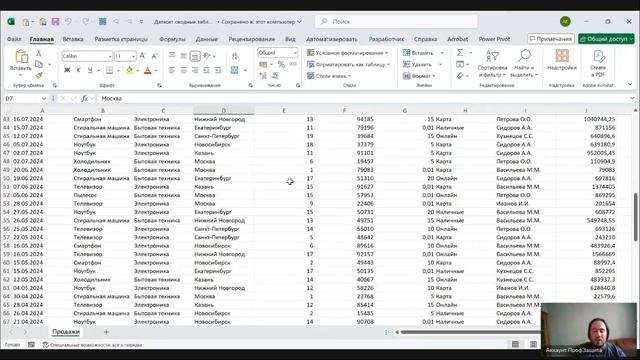Image resolution: width=640 pixels, height=360 pixels.
Task: Select the Продажи sheet tab
Action: [66, 332]
